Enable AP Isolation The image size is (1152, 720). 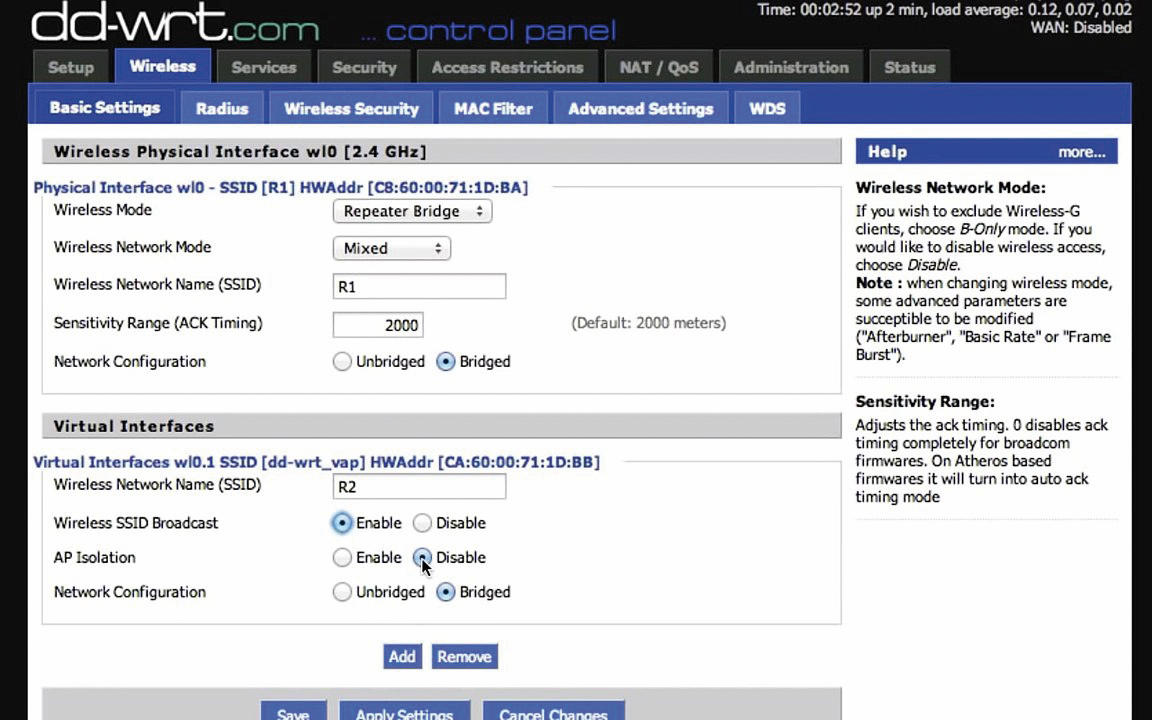coord(342,558)
